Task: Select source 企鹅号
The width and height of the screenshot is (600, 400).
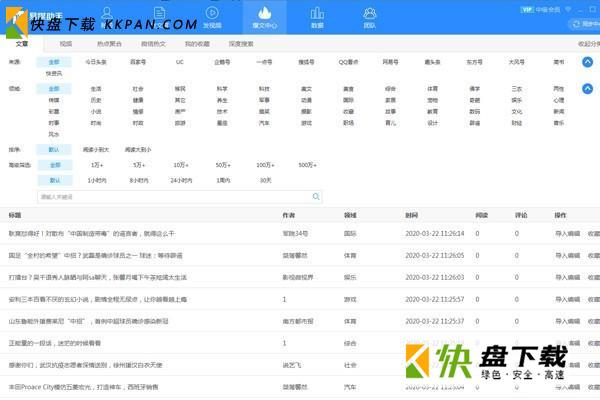Action: (222, 62)
